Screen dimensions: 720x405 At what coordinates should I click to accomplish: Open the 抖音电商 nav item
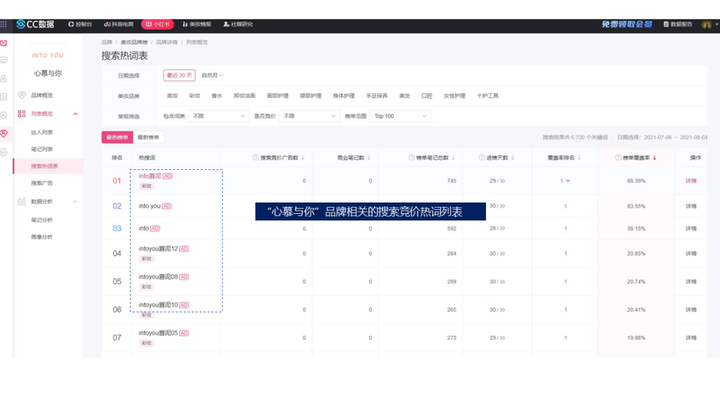point(118,24)
